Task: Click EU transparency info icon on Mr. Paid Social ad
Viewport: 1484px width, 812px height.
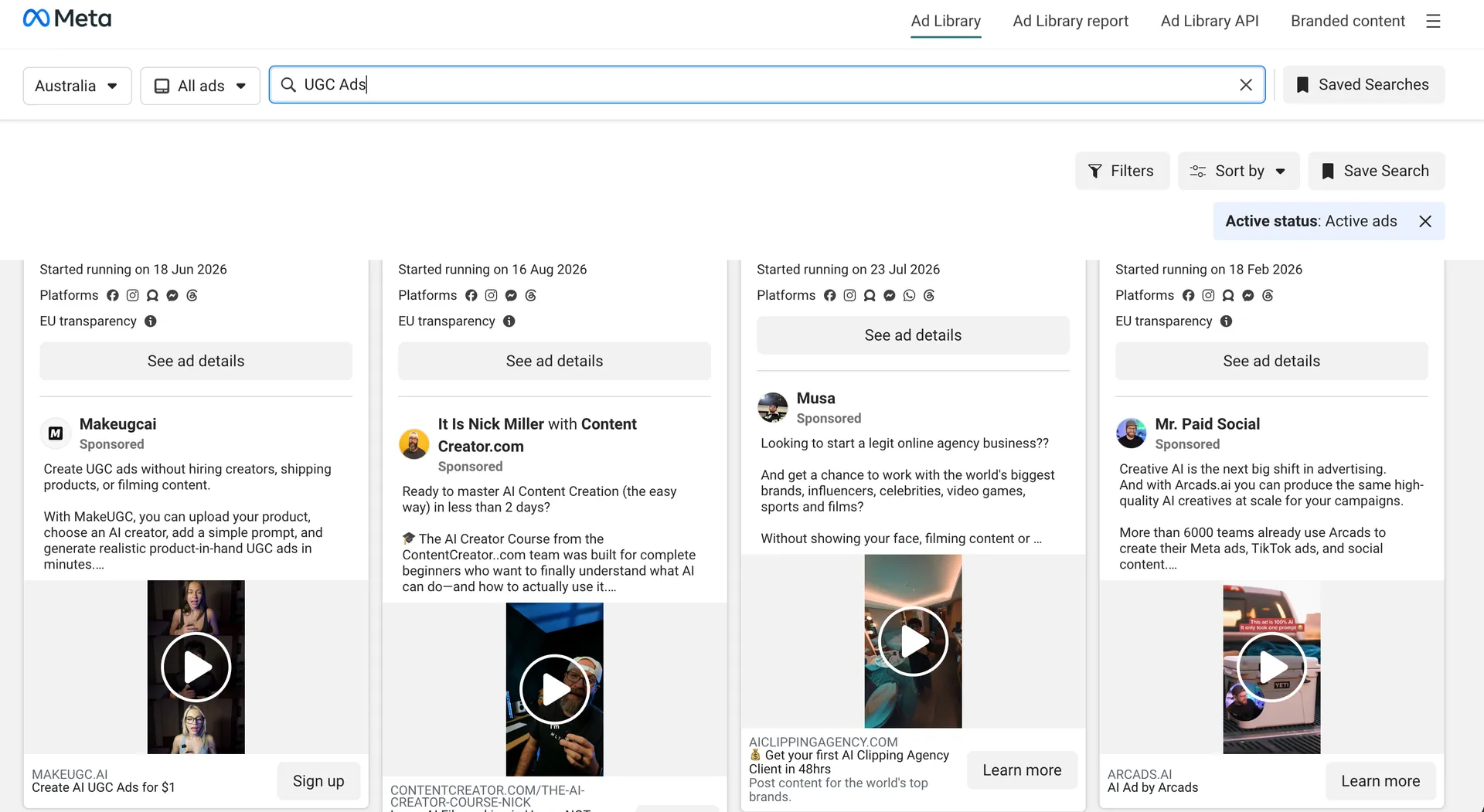Action: coord(1227,321)
